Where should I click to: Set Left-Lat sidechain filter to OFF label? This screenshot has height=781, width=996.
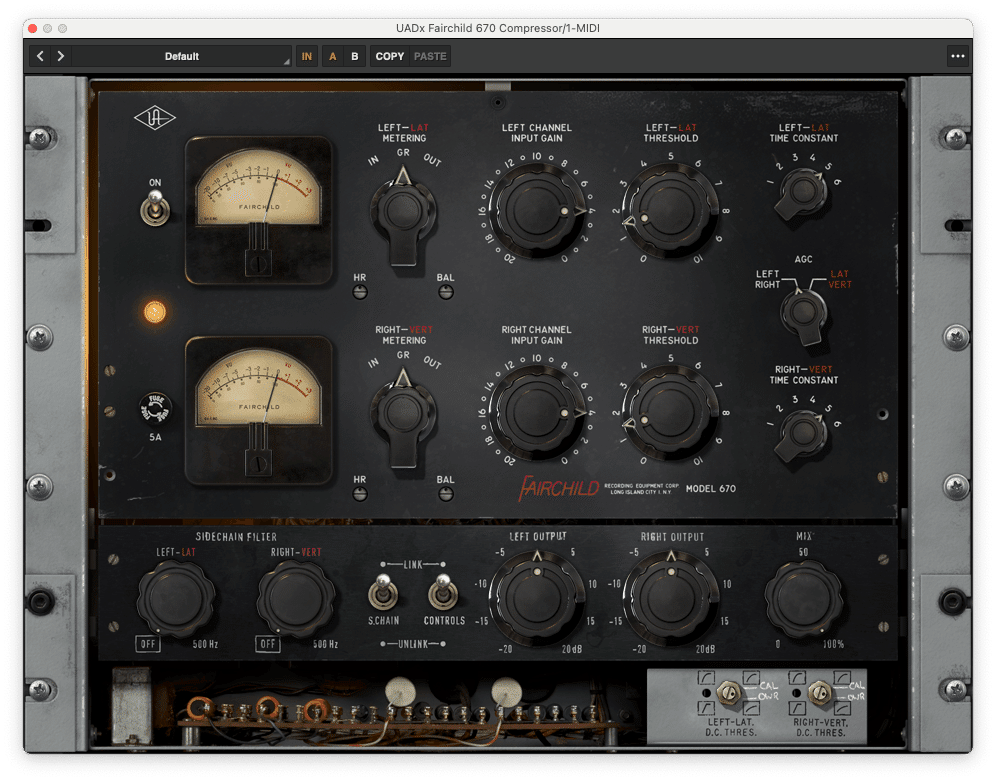(x=148, y=644)
